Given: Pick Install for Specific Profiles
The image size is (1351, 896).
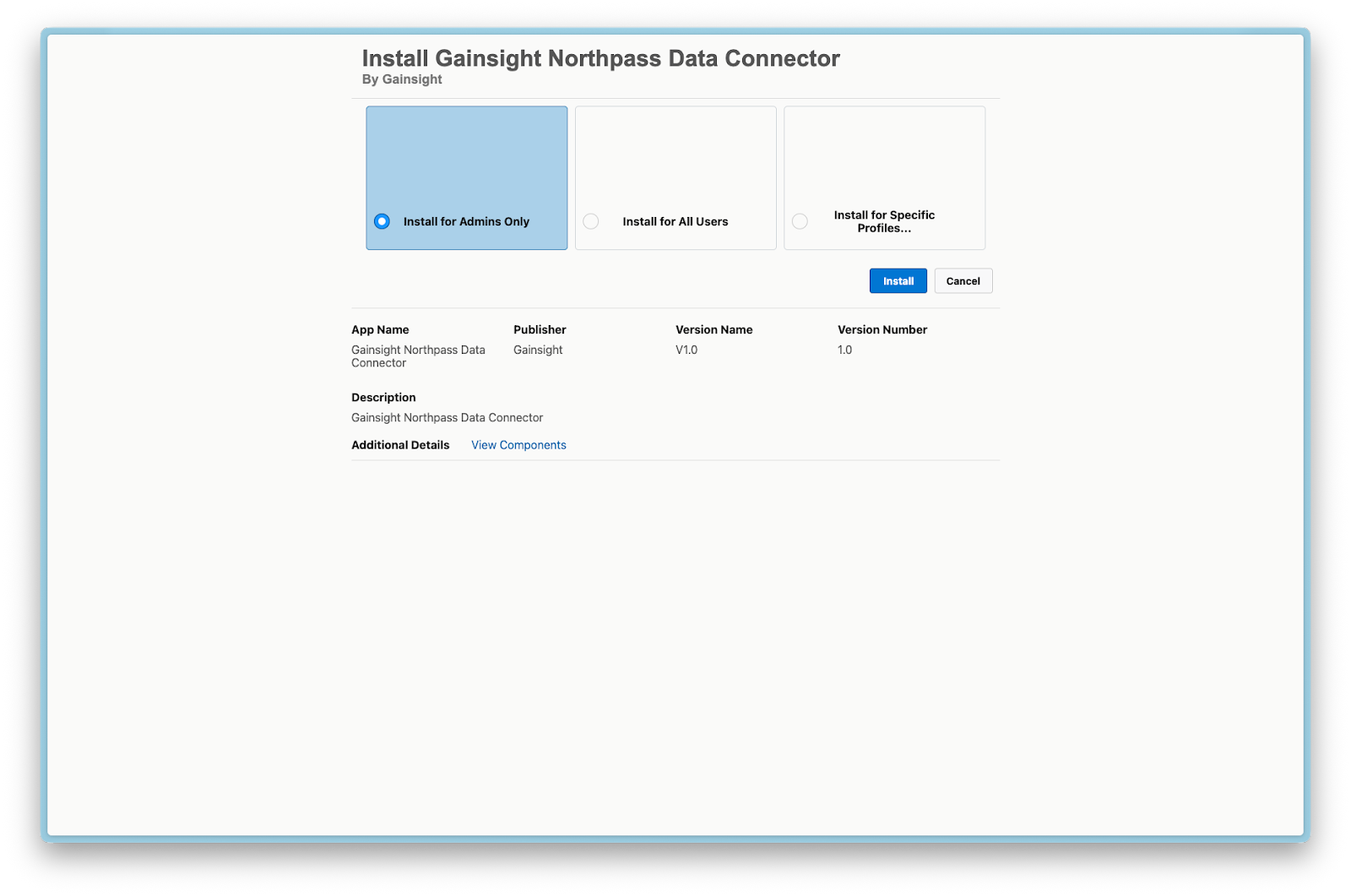Looking at the screenshot, I should (x=800, y=220).
